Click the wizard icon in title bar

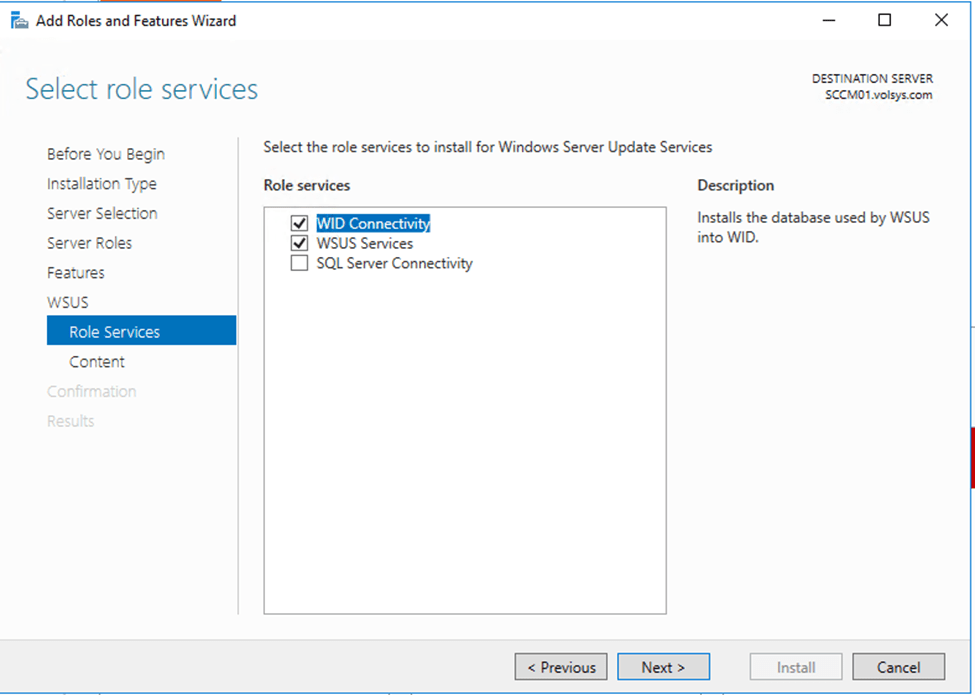coord(19,20)
